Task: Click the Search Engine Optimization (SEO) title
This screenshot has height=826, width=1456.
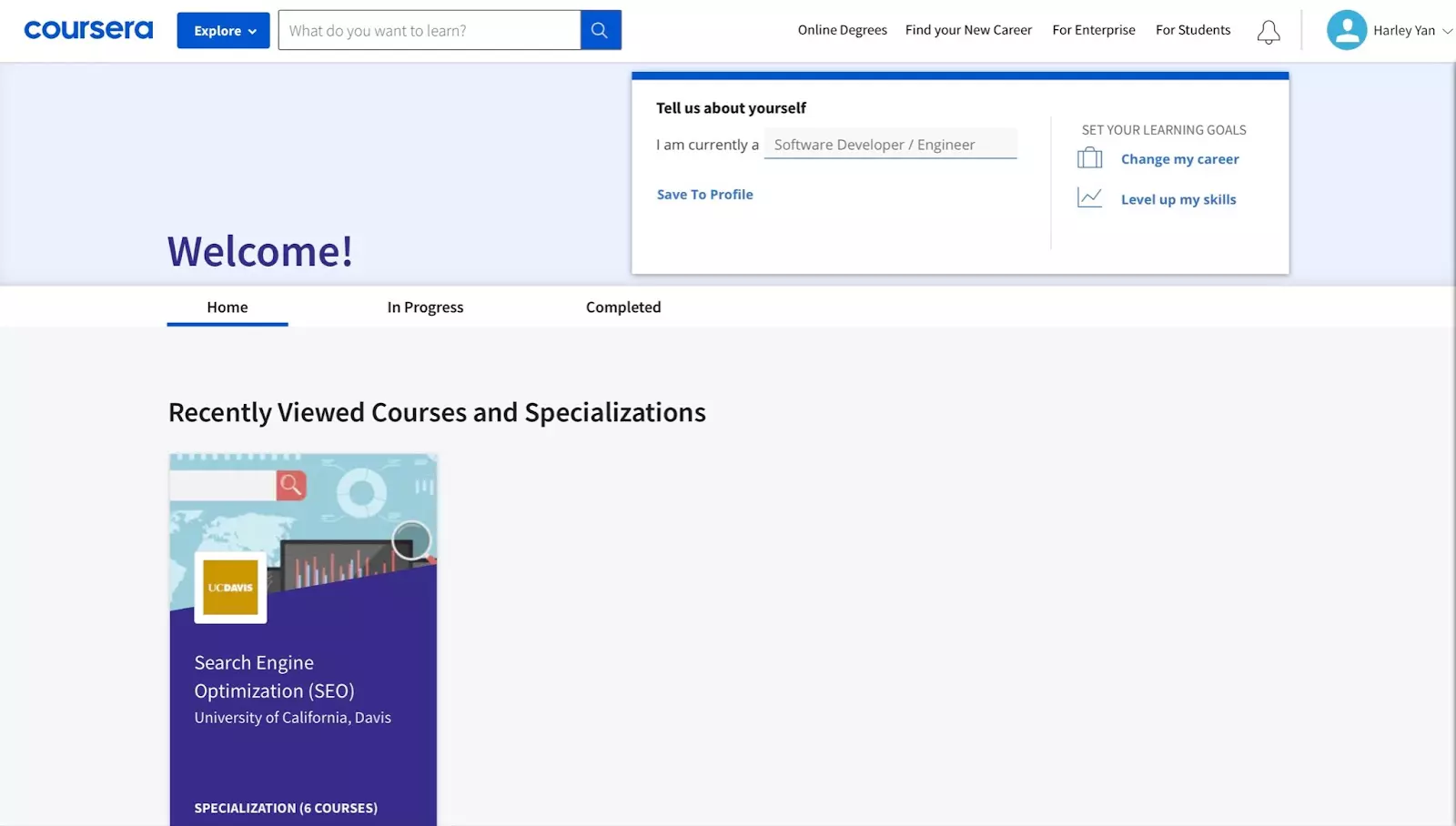Action: coord(274,677)
